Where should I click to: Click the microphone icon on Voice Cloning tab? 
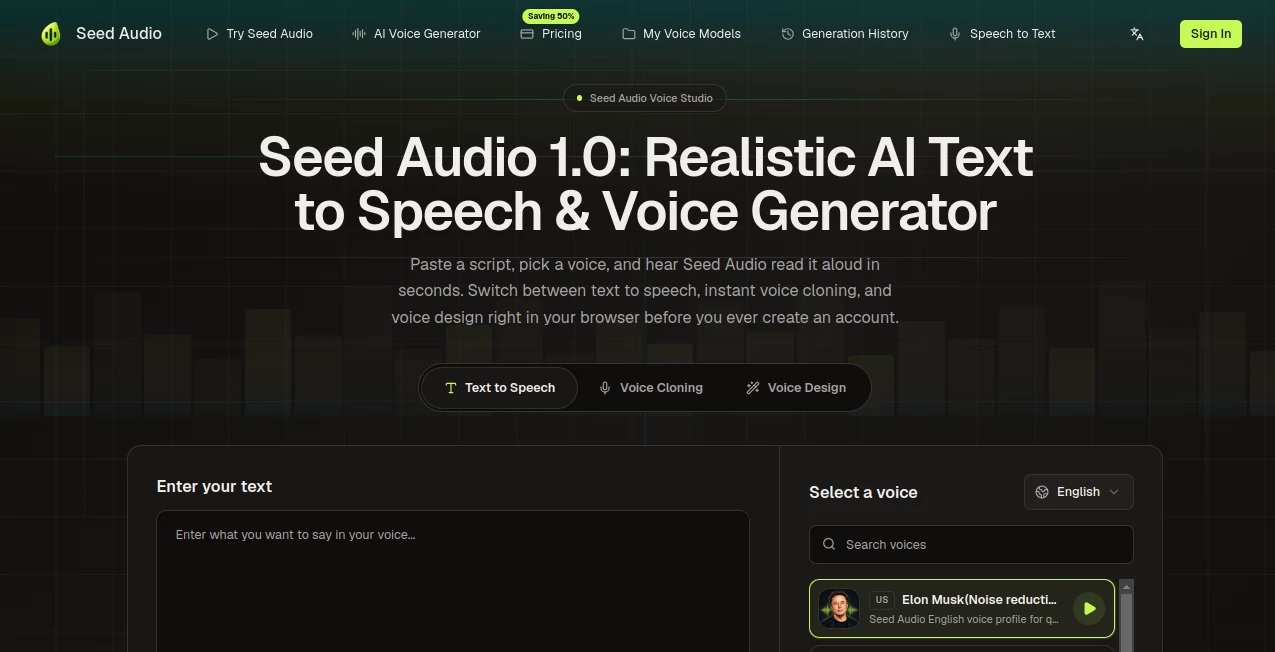tap(605, 388)
